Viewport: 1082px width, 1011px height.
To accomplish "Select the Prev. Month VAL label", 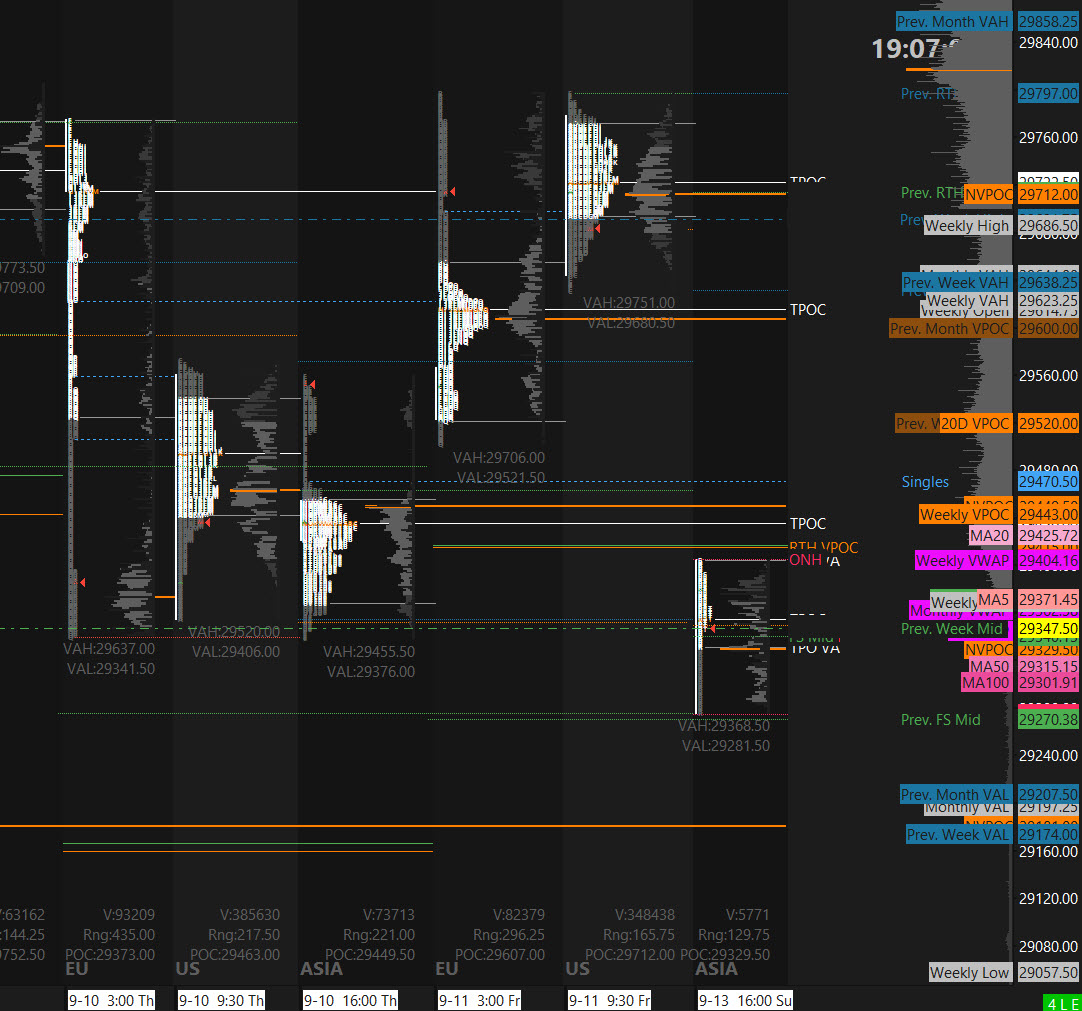I will [x=956, y=794].
